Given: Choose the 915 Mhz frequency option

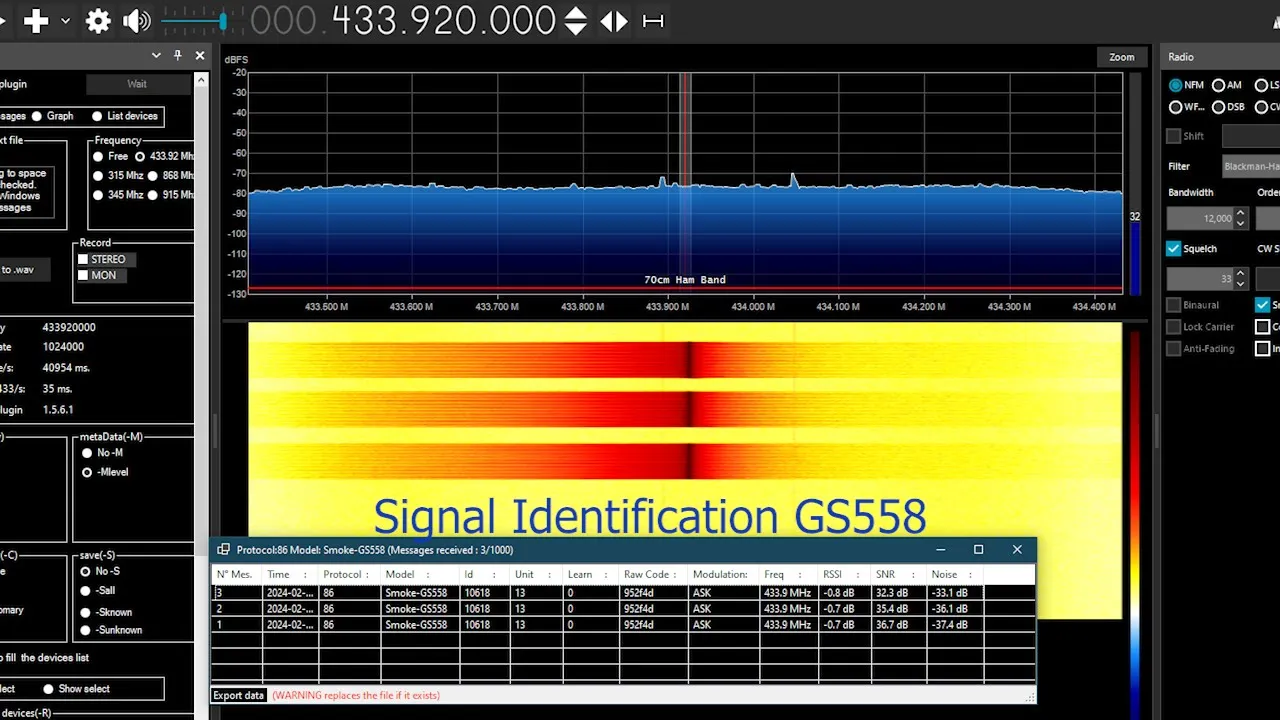Looking at the screenshot, I should [x=153, y=195].
